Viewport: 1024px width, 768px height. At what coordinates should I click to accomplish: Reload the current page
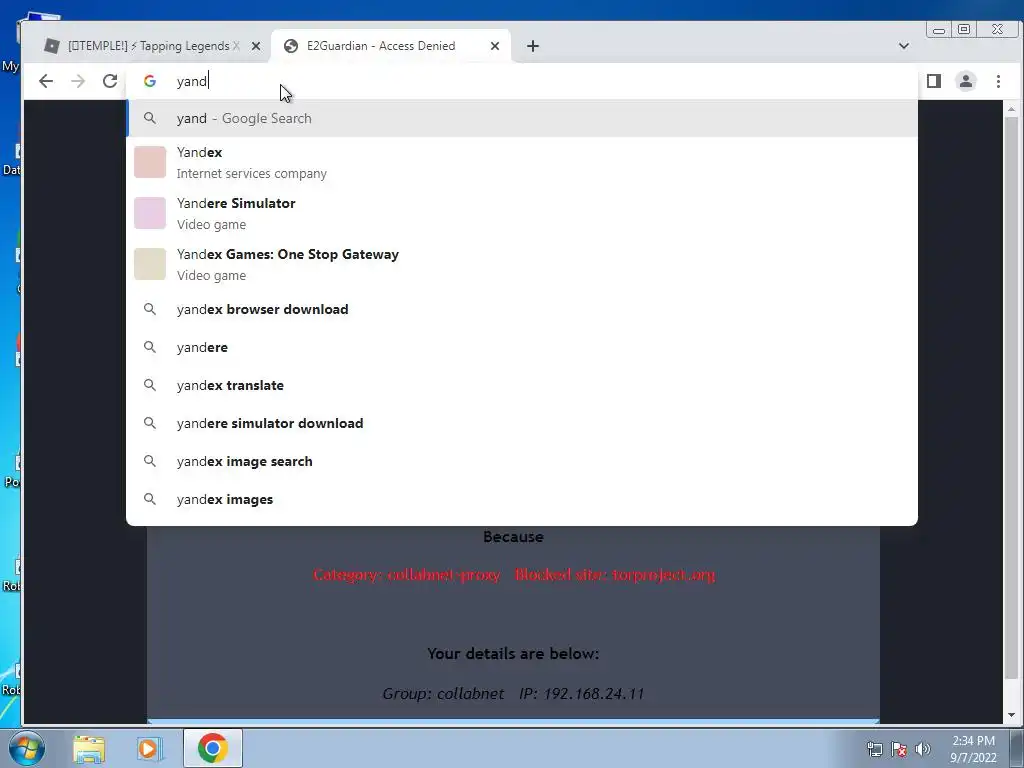pyautogui.click(x=110, y=81)
